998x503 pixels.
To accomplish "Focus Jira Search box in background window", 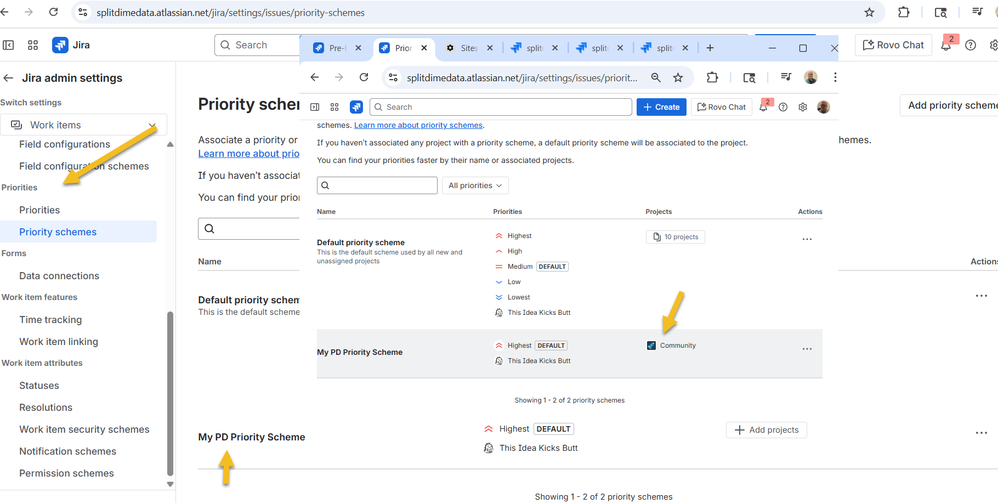I will (x=257, y=45).
